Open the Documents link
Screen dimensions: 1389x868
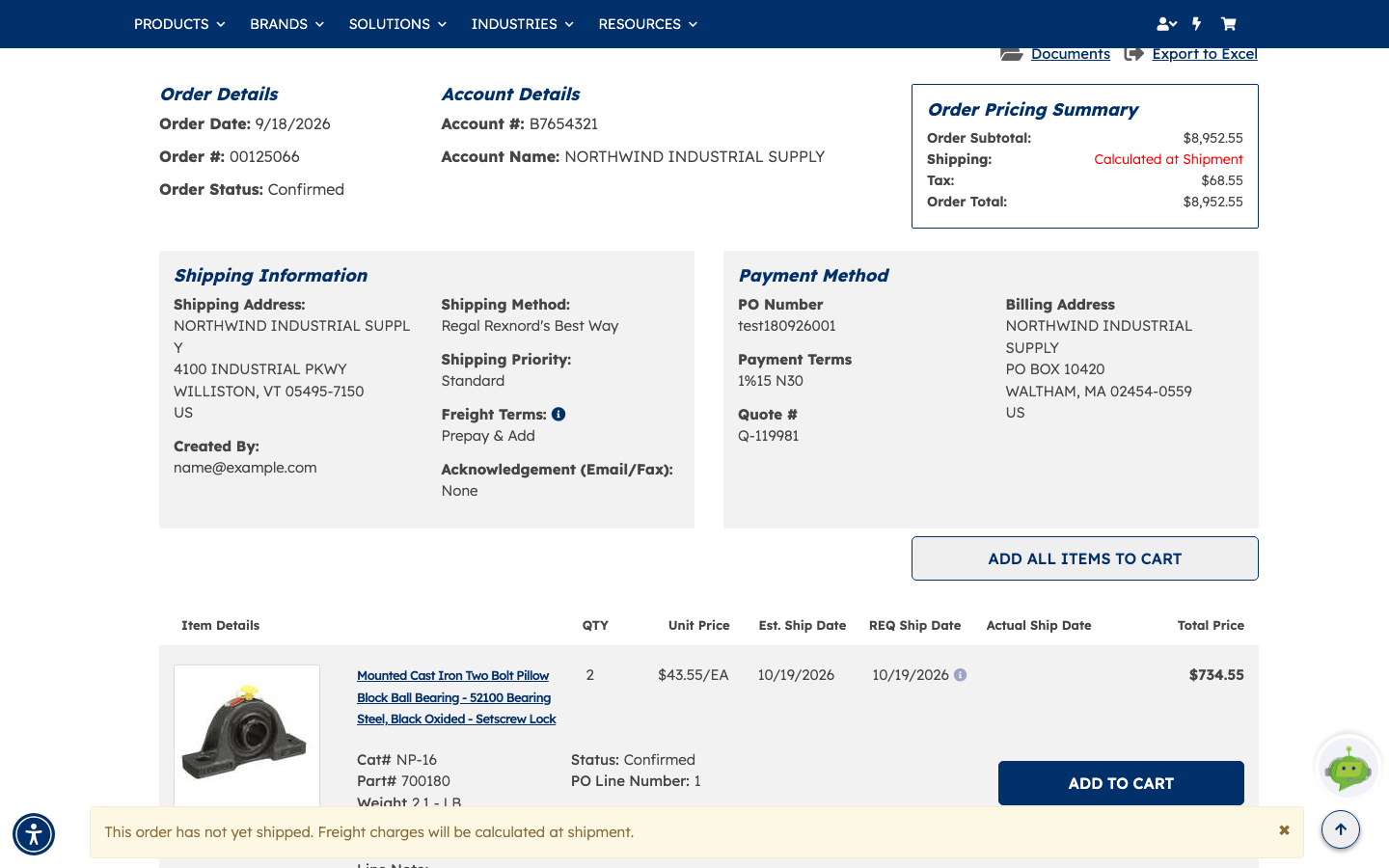[1071, 54]
